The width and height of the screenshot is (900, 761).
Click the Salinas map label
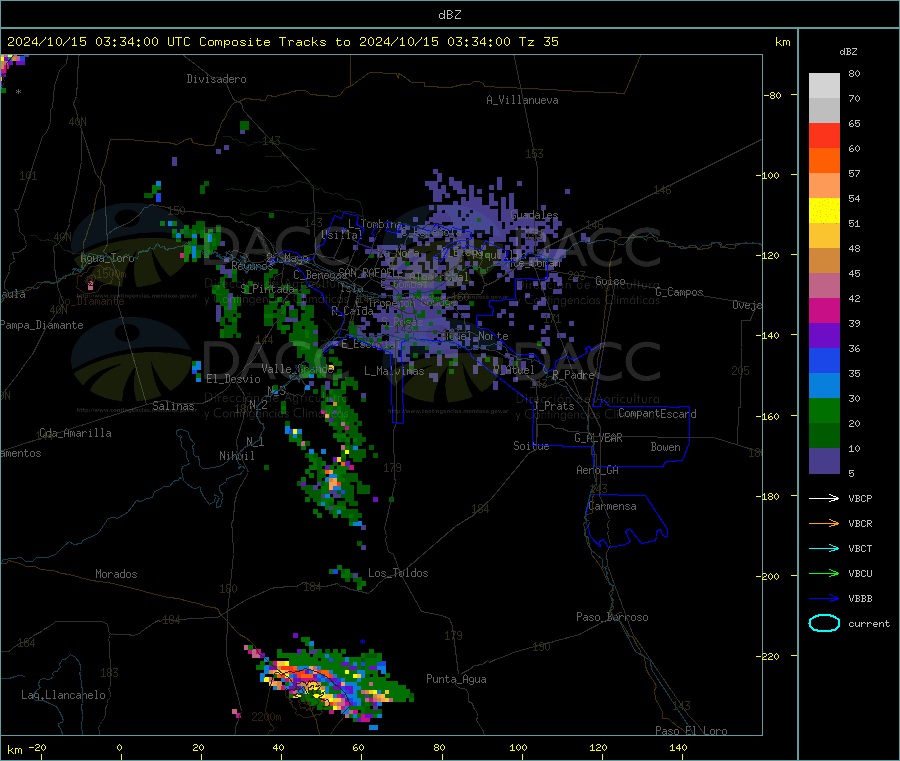[x=173, y=406]
